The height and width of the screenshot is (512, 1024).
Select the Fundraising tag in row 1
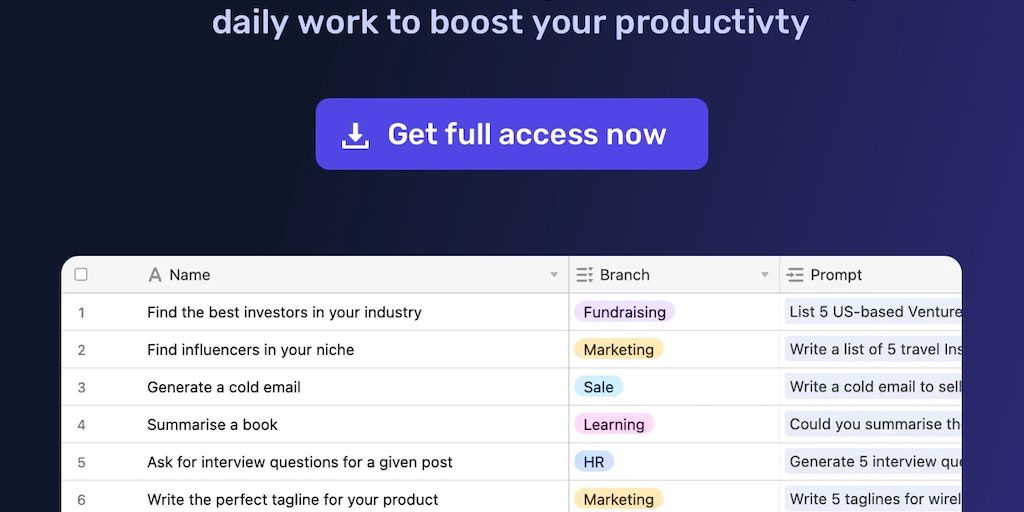click(x=624, y=312)
